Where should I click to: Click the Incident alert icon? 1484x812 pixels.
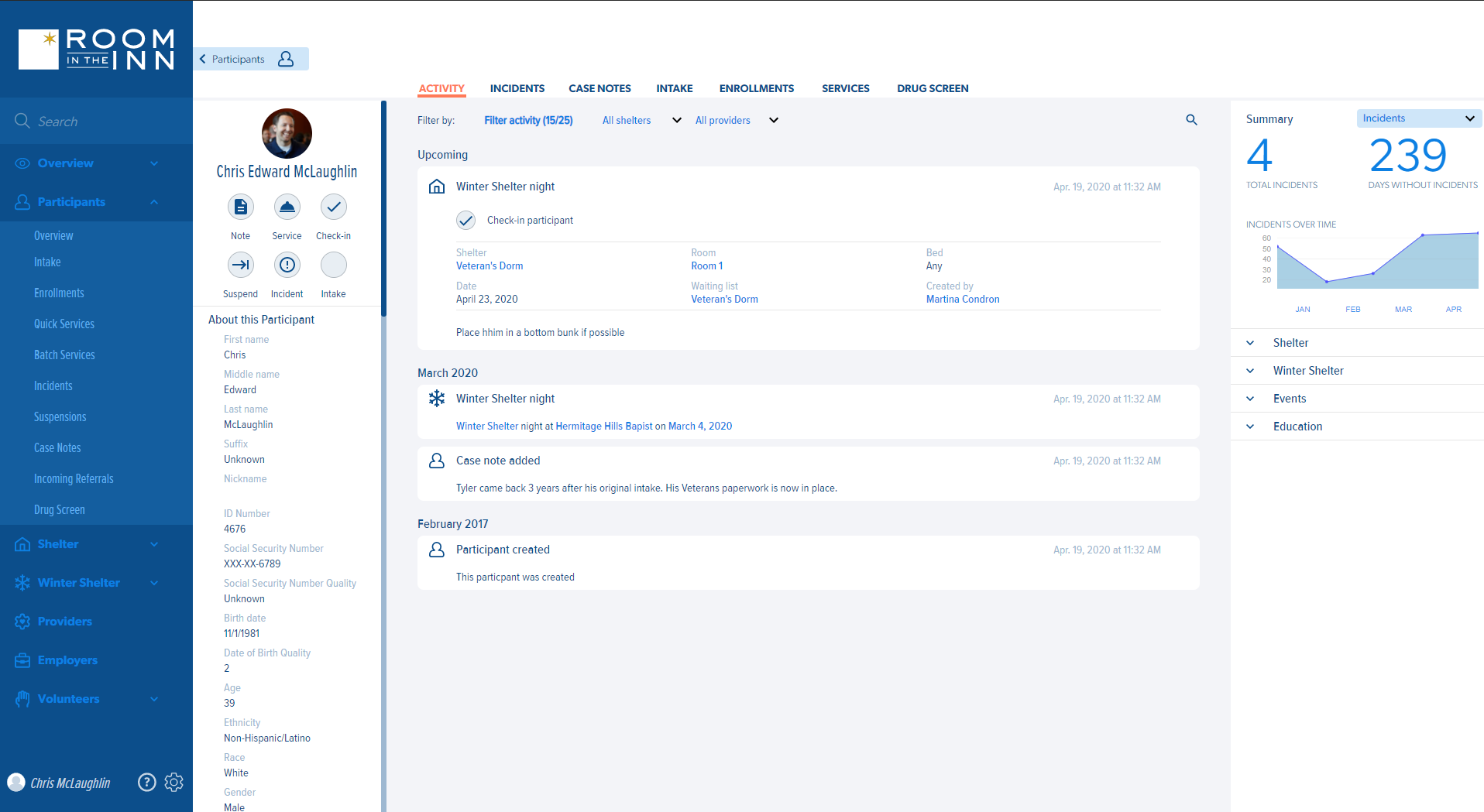tap(287, 266)
